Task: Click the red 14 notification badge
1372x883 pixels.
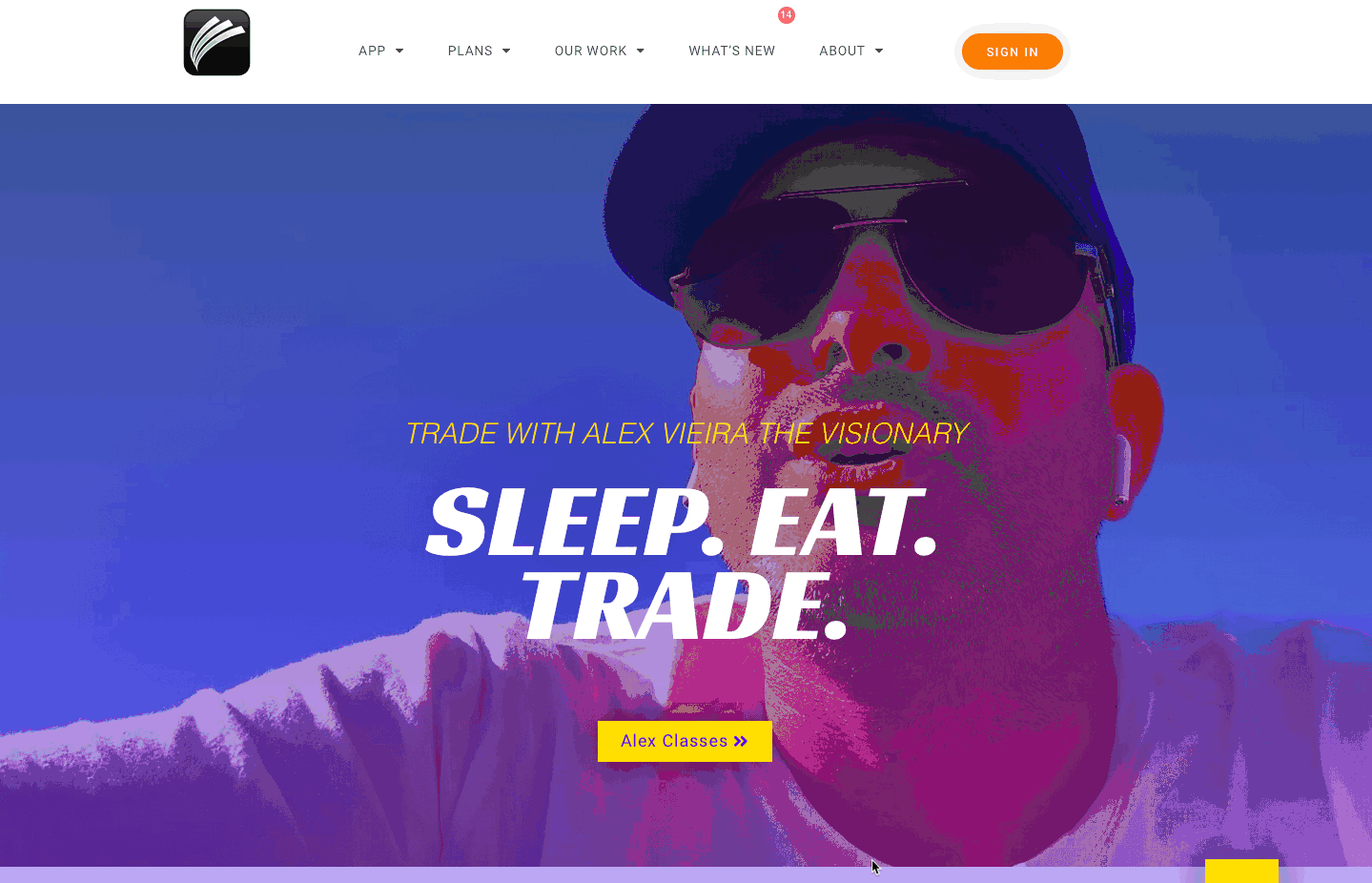Action: click(787, 15)
